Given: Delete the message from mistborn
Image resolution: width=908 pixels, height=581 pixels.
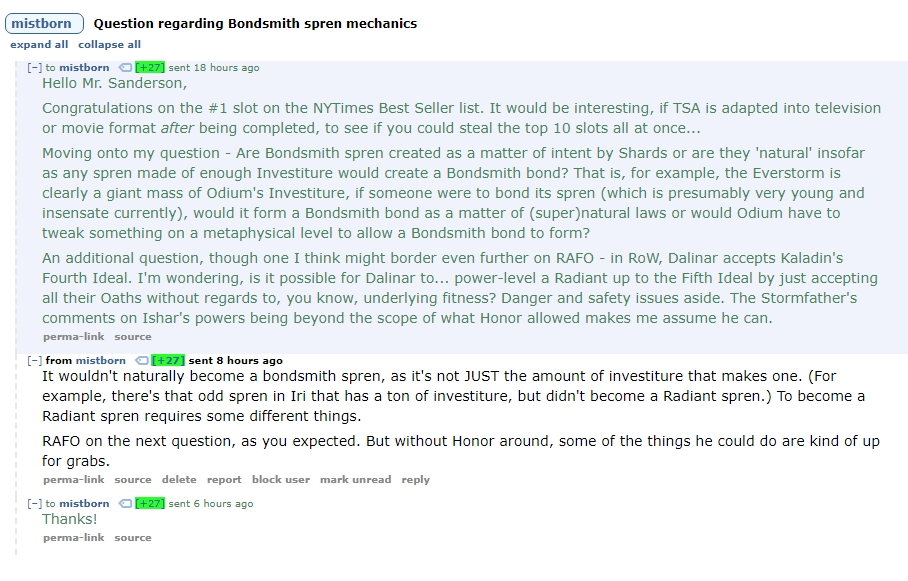Looking at the screenshot, I should (179, 480).
